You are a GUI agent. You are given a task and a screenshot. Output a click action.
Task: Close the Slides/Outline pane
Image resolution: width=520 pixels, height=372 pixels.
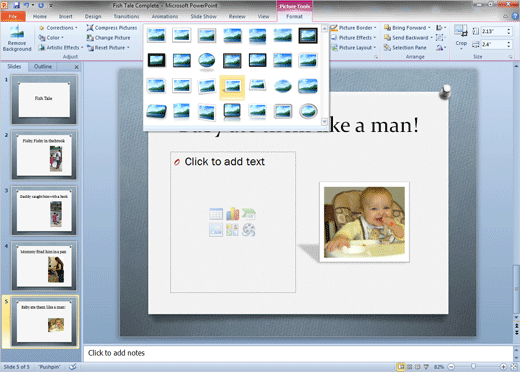point(76,67)
